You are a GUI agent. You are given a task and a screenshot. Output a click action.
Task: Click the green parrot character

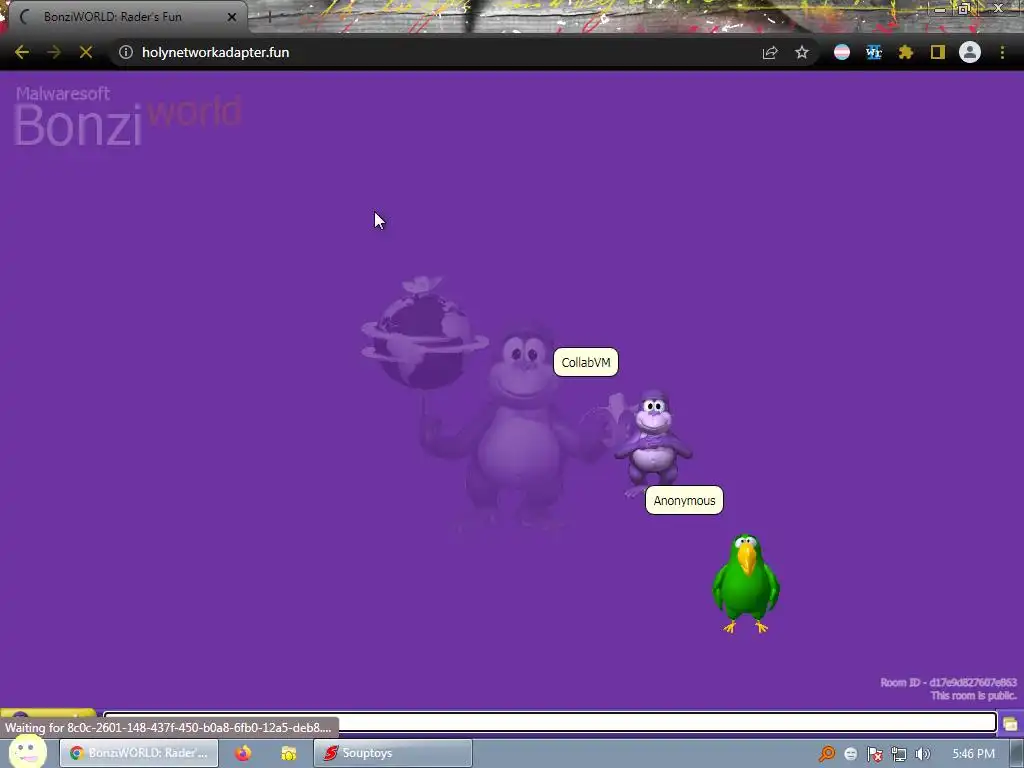tap(746, 584)
